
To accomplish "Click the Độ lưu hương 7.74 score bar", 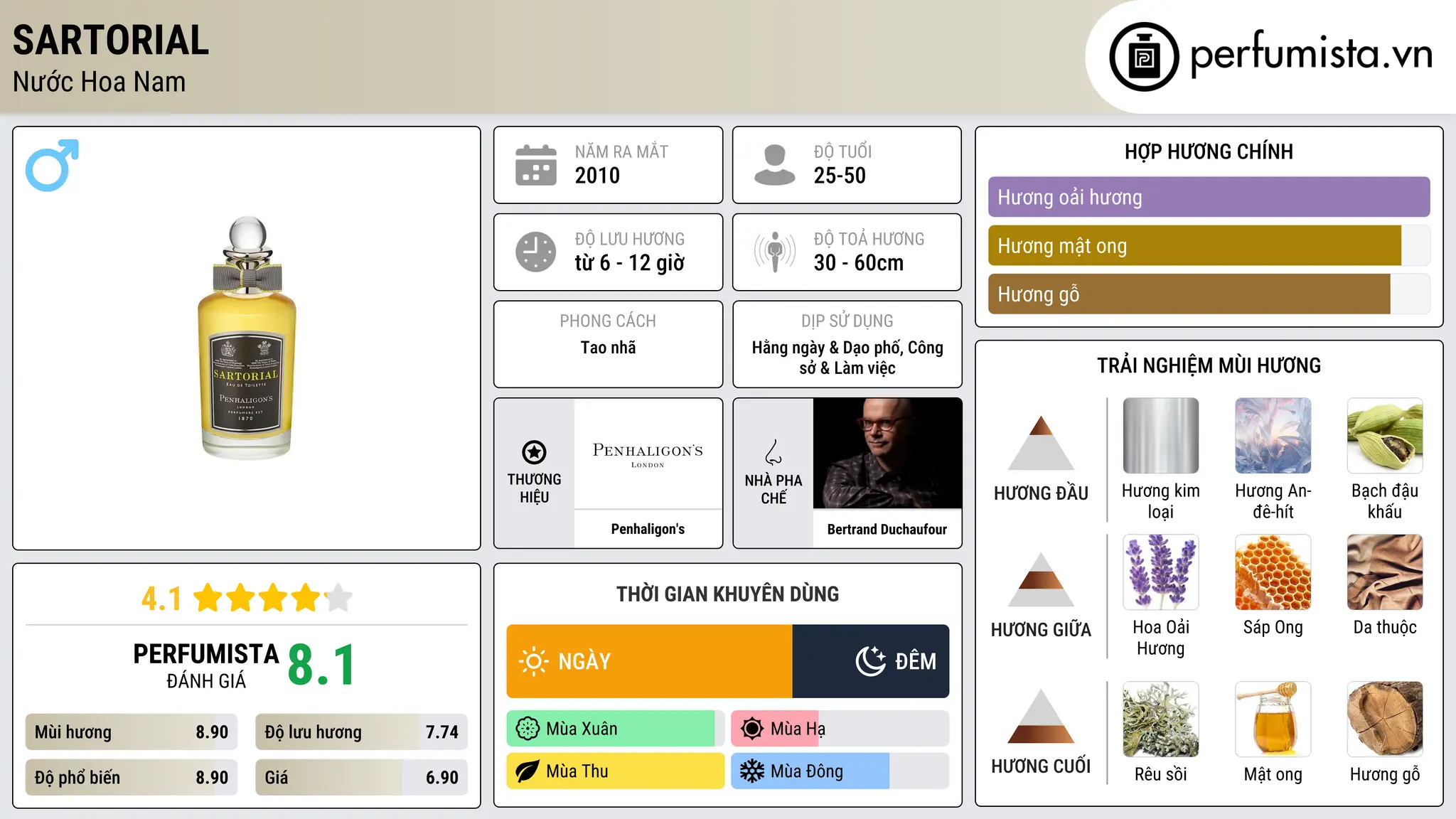I will tap(361, 732).
